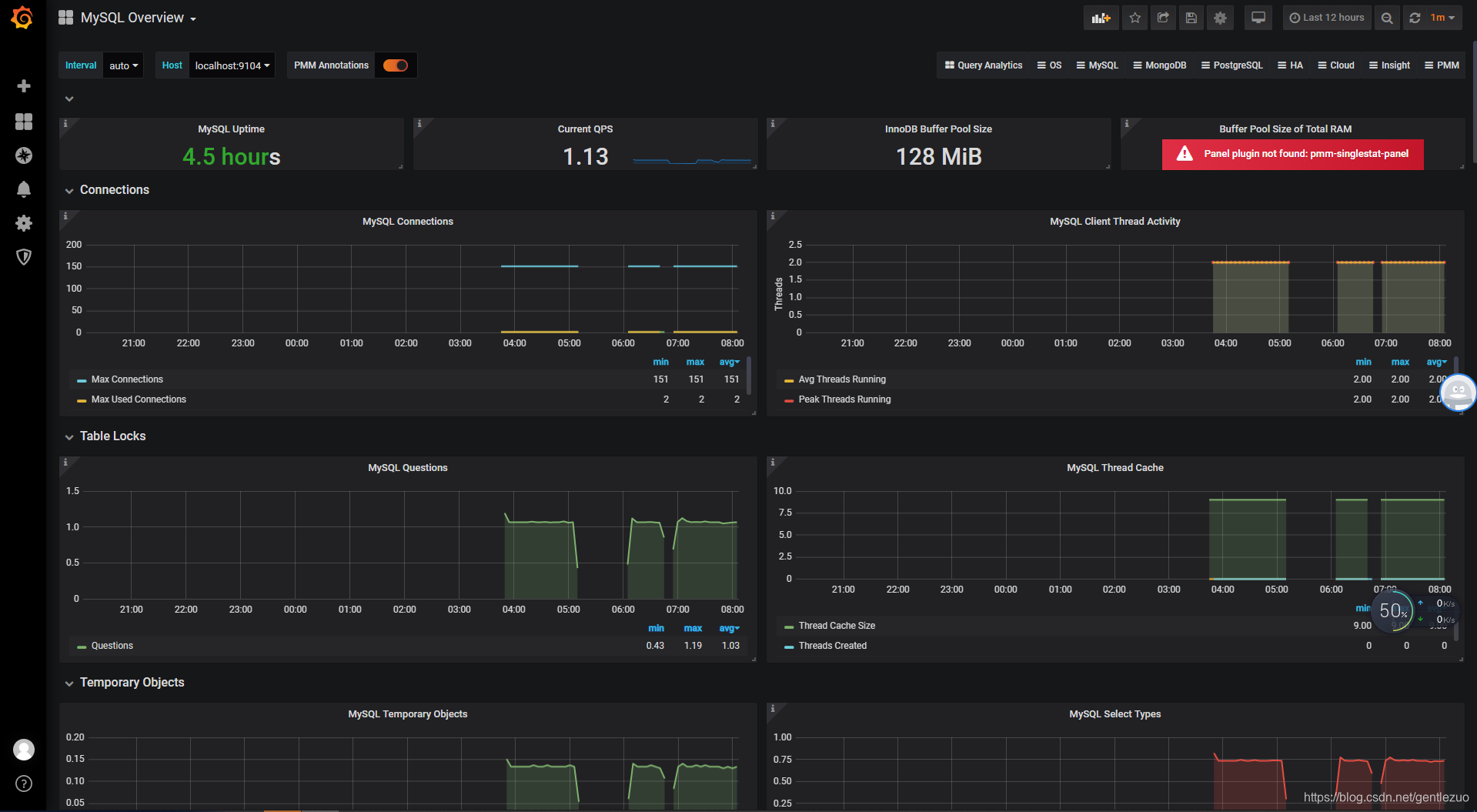Open HA dashboards menu

coord(1290,65)
